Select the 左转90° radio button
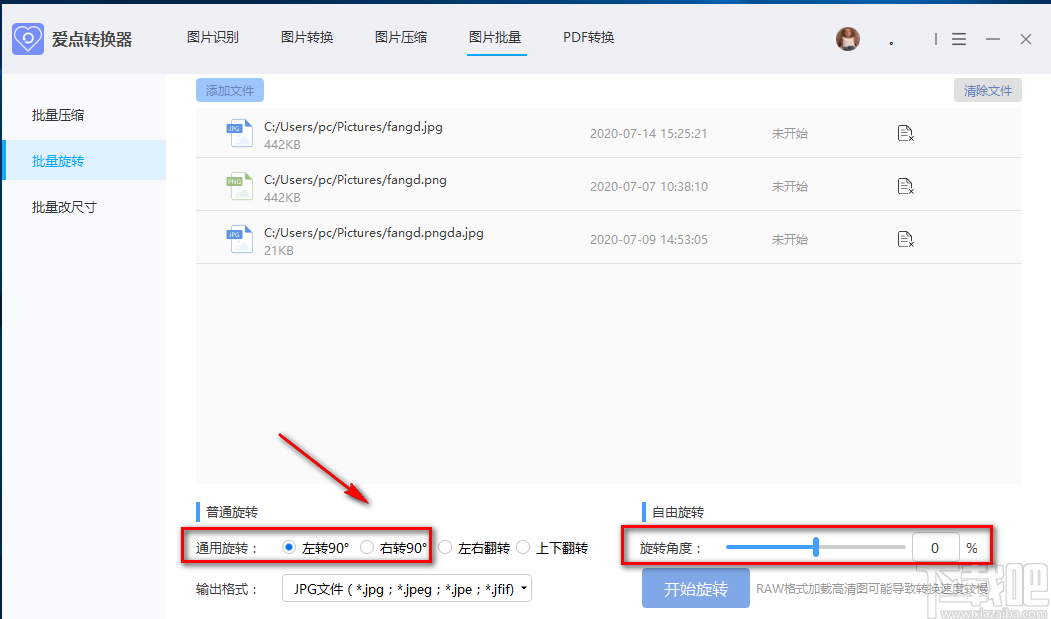This screenshot has width=1051, height=619. [x=289, y=547]
